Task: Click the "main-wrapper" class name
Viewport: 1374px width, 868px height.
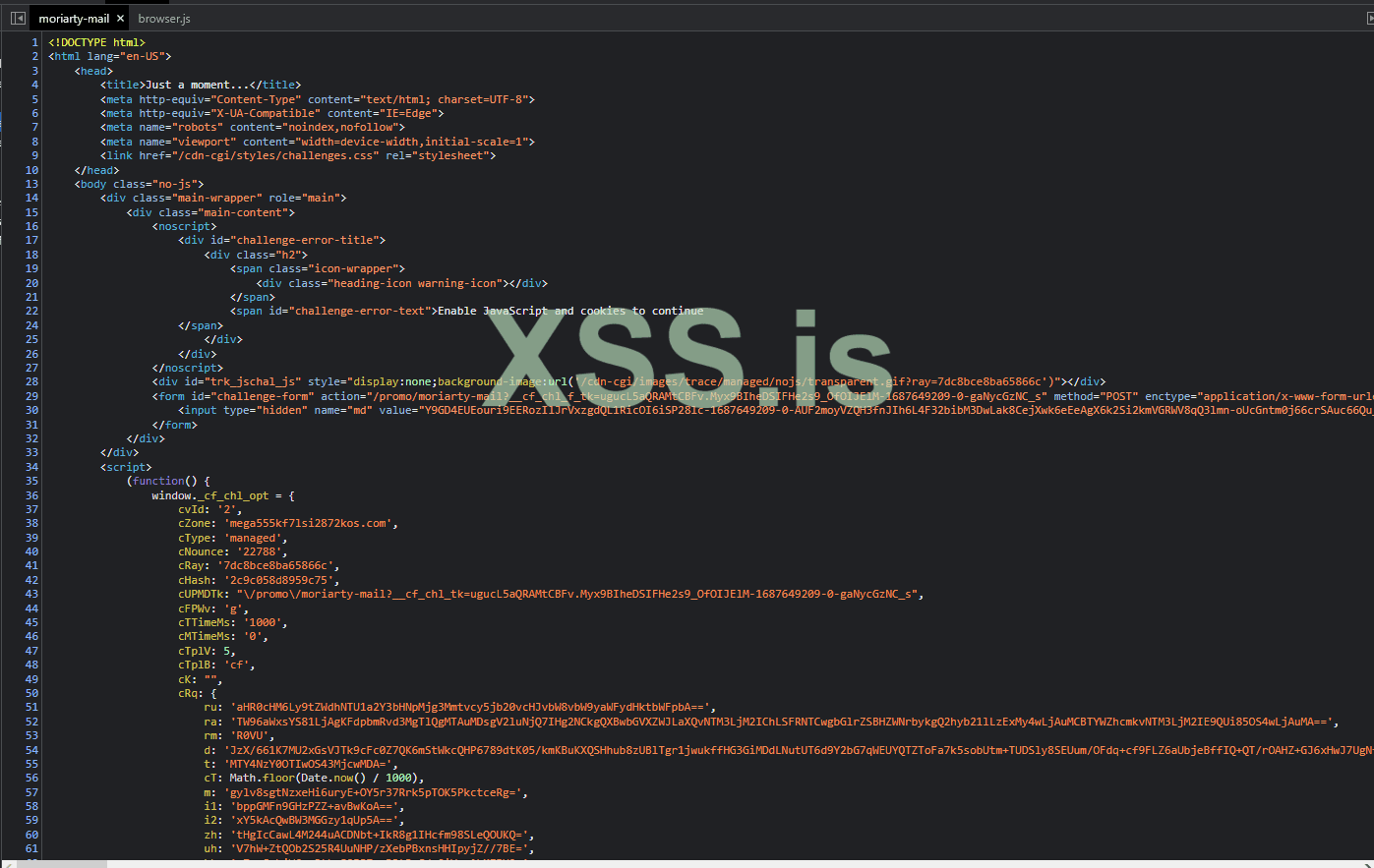Action: click(x=216, y=198)
